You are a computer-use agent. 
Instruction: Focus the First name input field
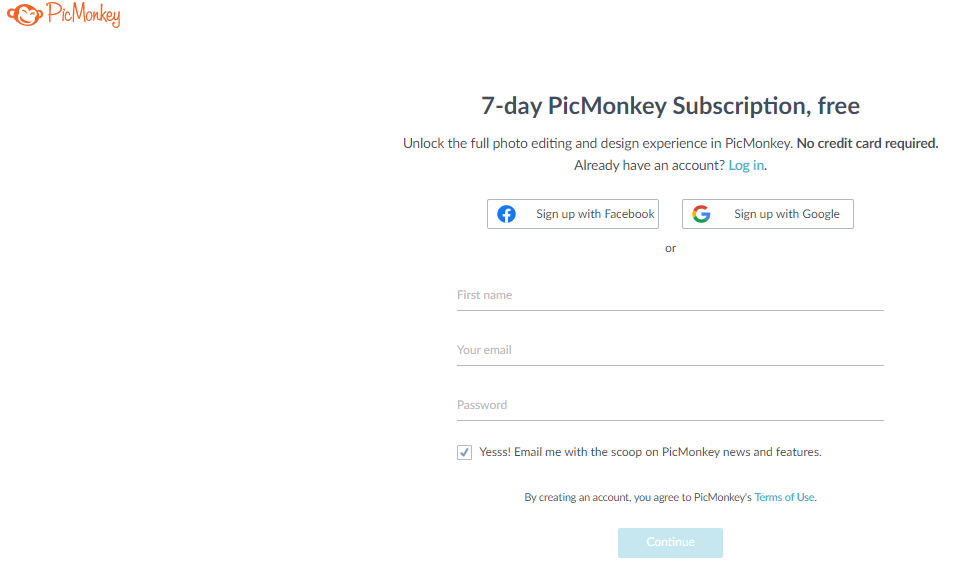click(x=670, y=296)
